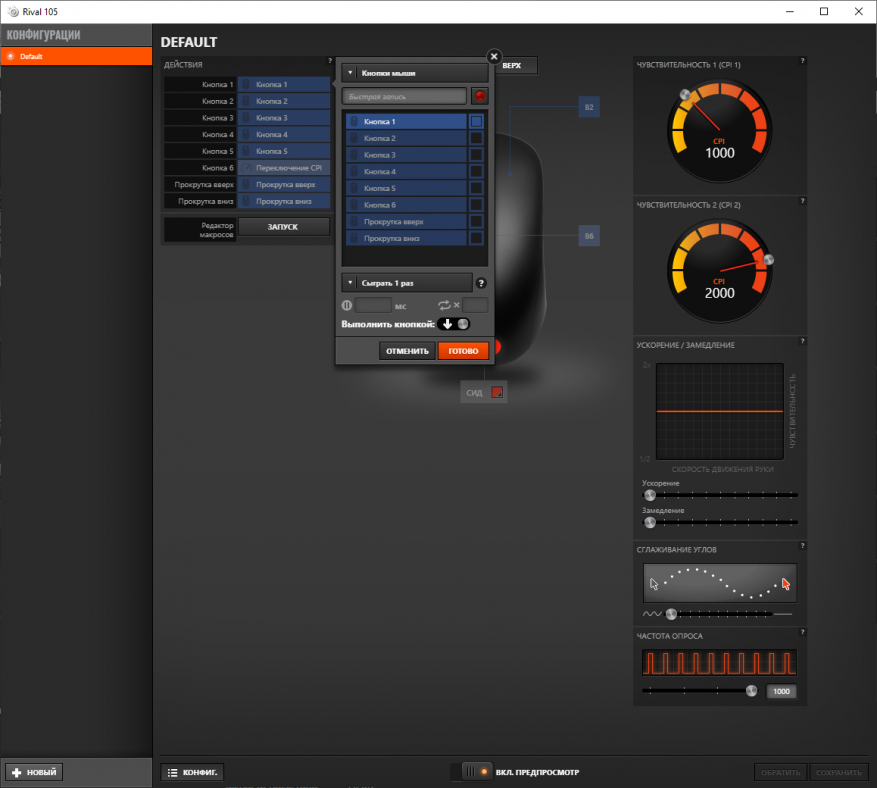Screen dimensions: 877x788
Task: Click the B2 button marker on mouse
Action: [x=589, y=107]
